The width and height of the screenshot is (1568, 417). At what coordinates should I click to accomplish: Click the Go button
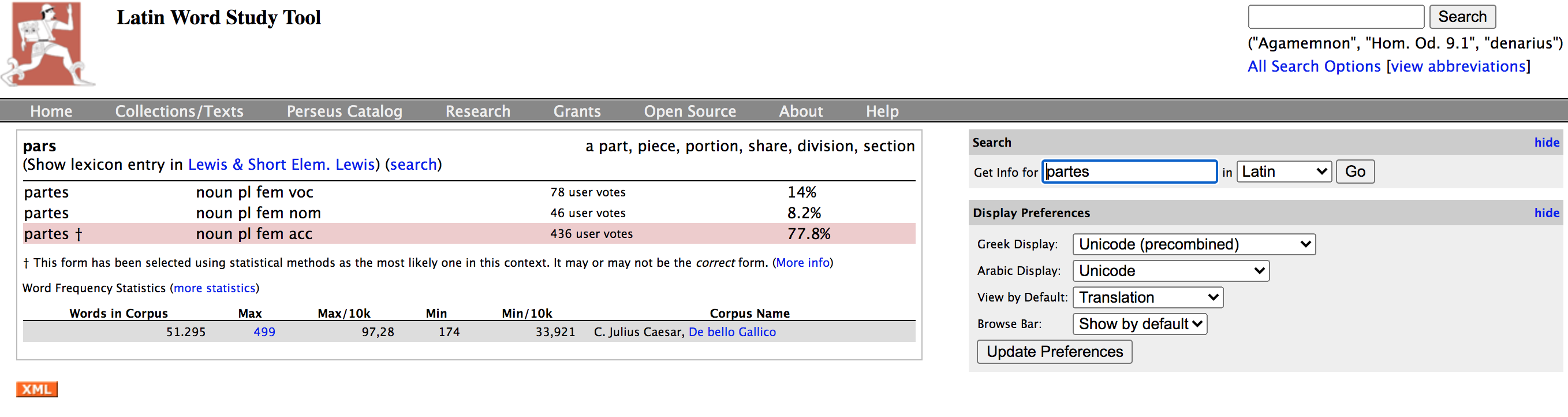(x=1354, y=172)
